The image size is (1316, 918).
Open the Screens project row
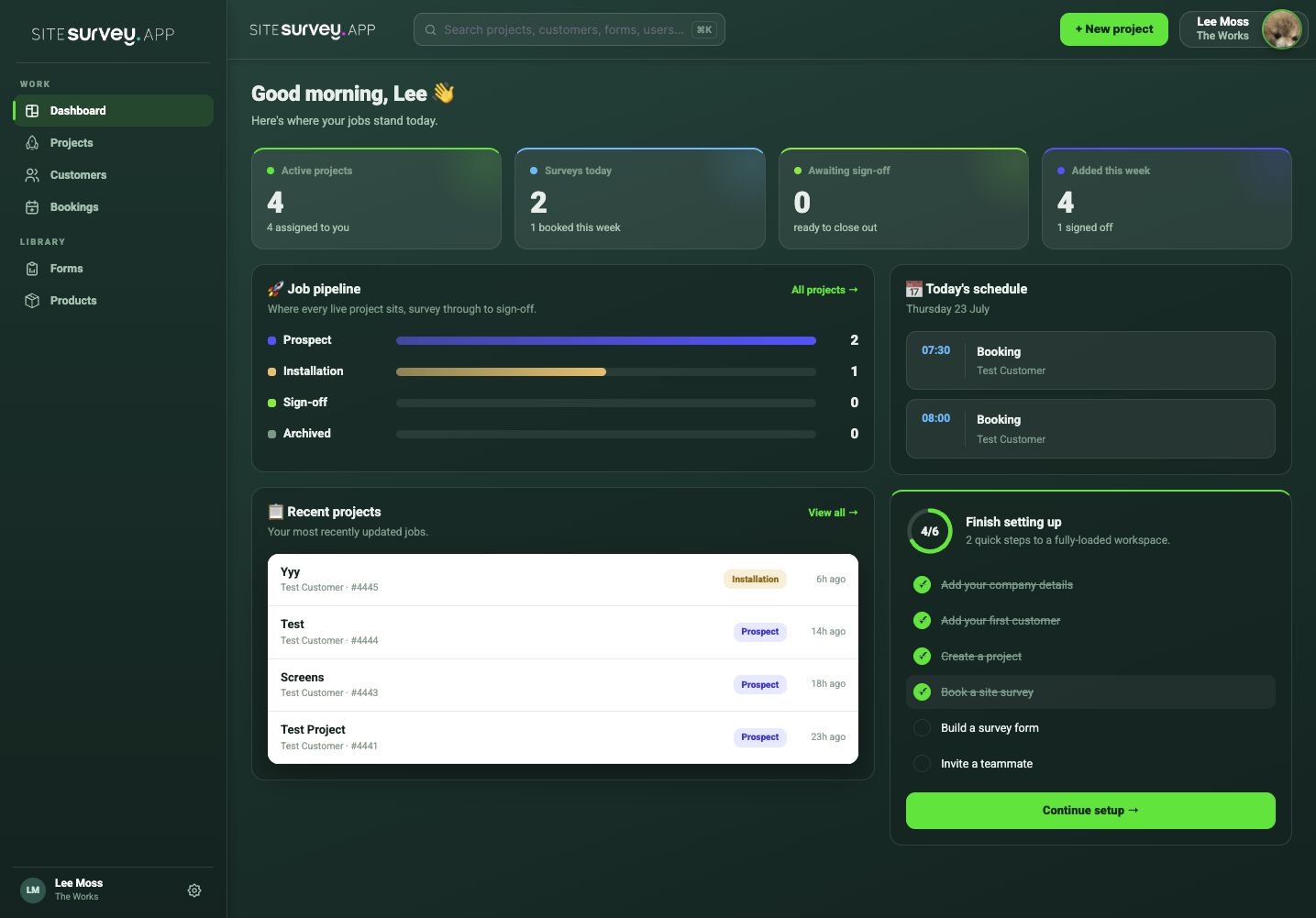pyautogui.click(x=563, y=685)
